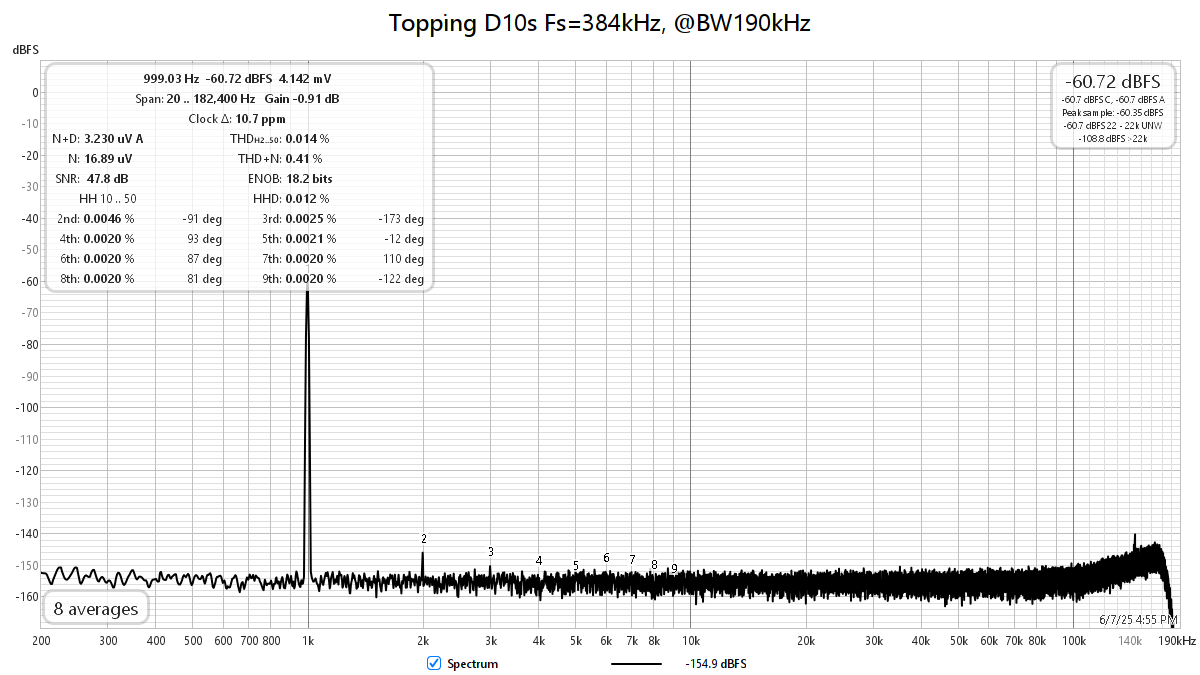Image resolution: width=1200 pixels, height=675 pixels.
Task: Click the N: 16.89 uV noise value
Action: coord(108,159)
